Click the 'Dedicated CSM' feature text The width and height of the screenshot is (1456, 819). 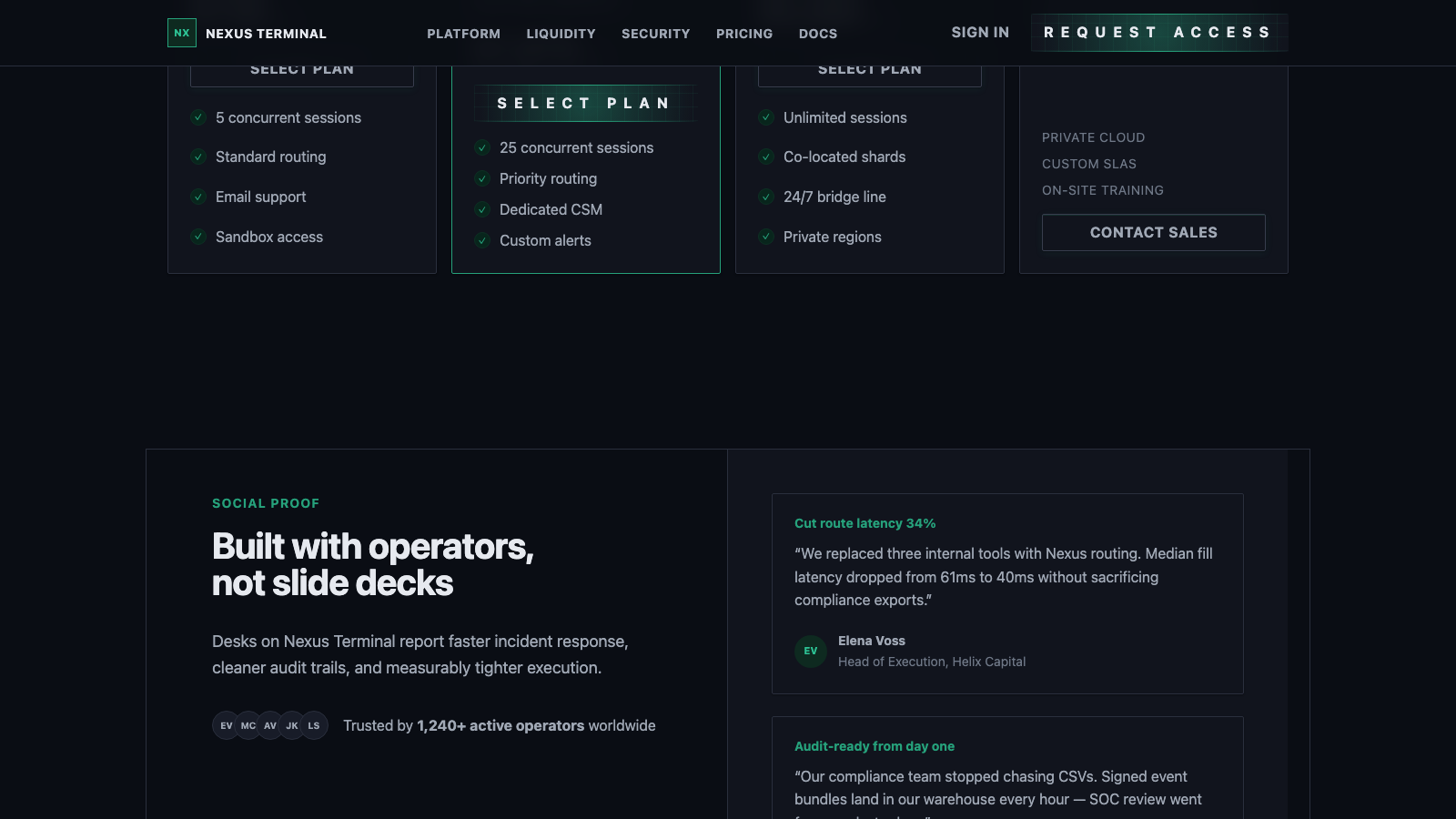pyautogui.click(x=551, y=209)
